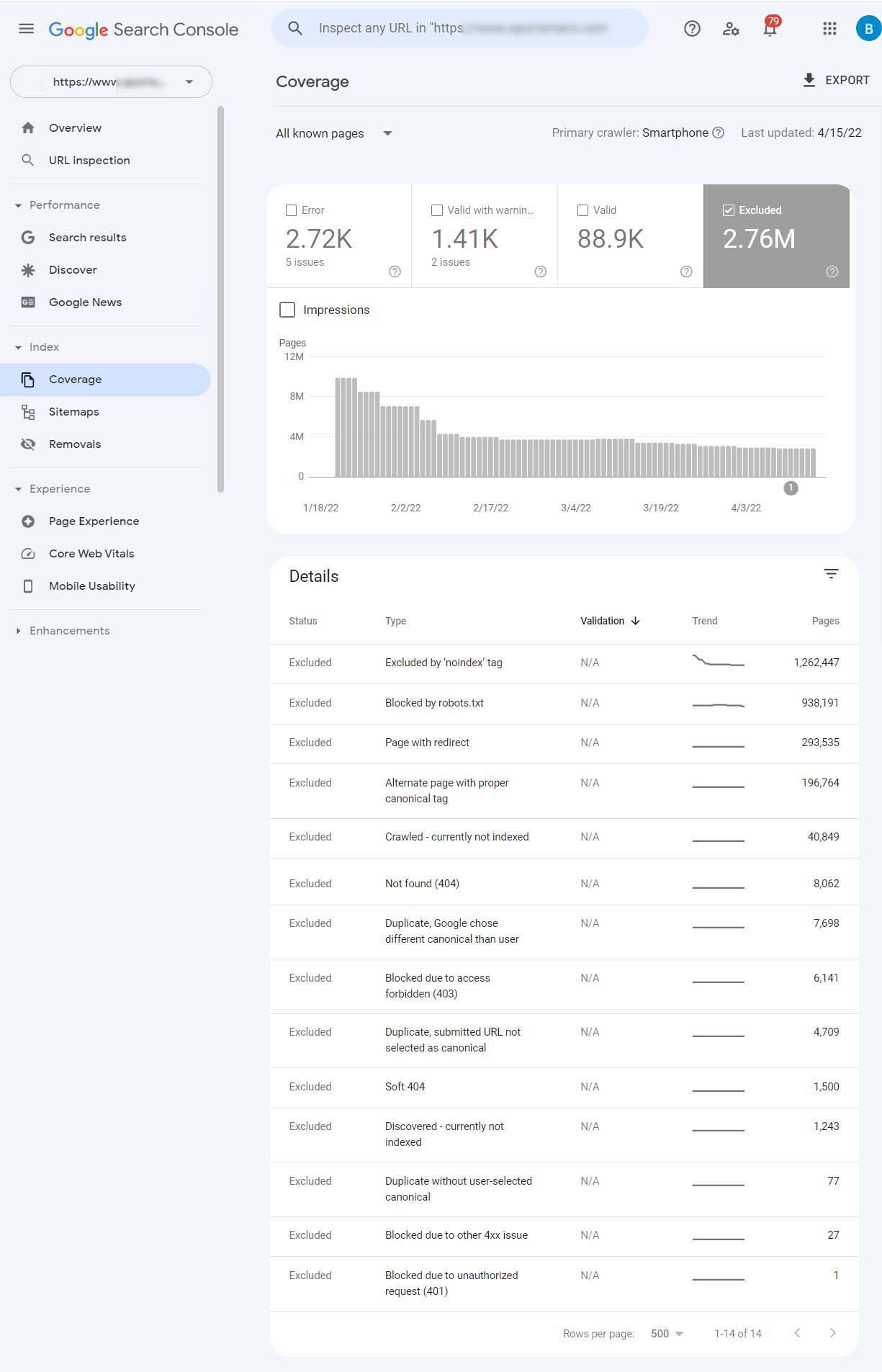Select Coverage in sidebar
This screenshot has height=1372, width=882.
pyautogui.click(x=105, y=380)
